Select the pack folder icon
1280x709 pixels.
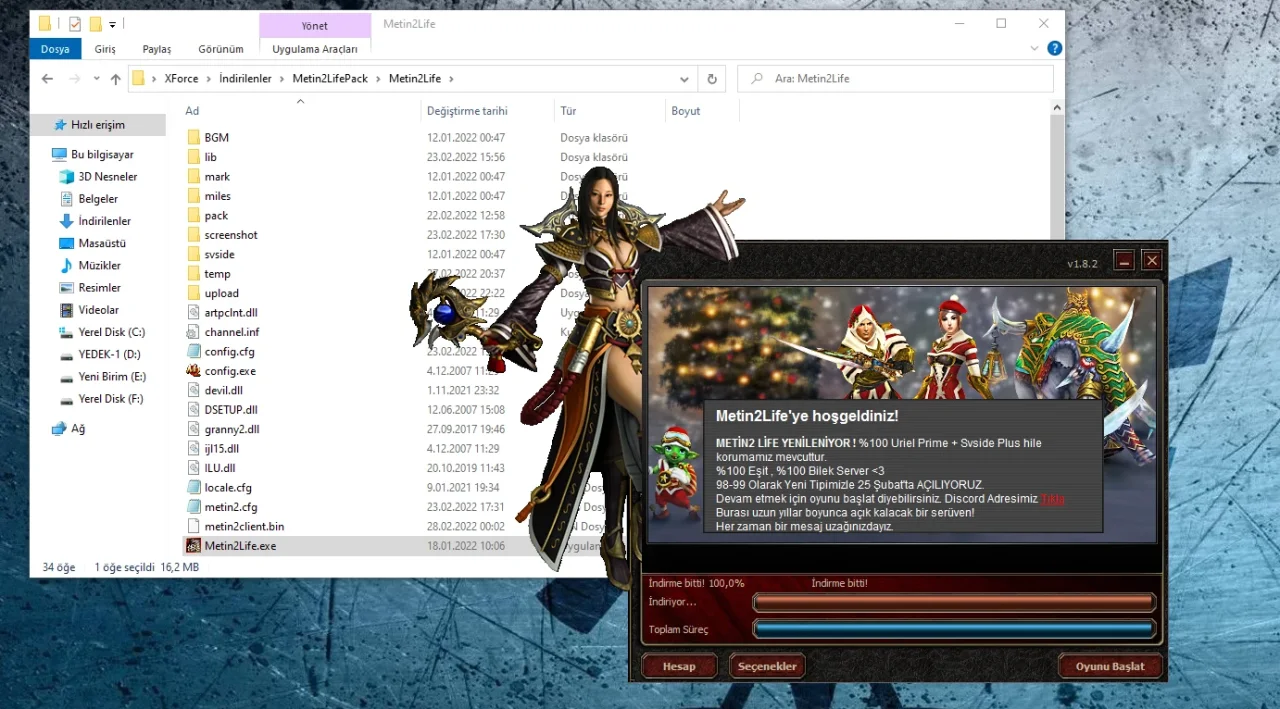pos(194,215)
